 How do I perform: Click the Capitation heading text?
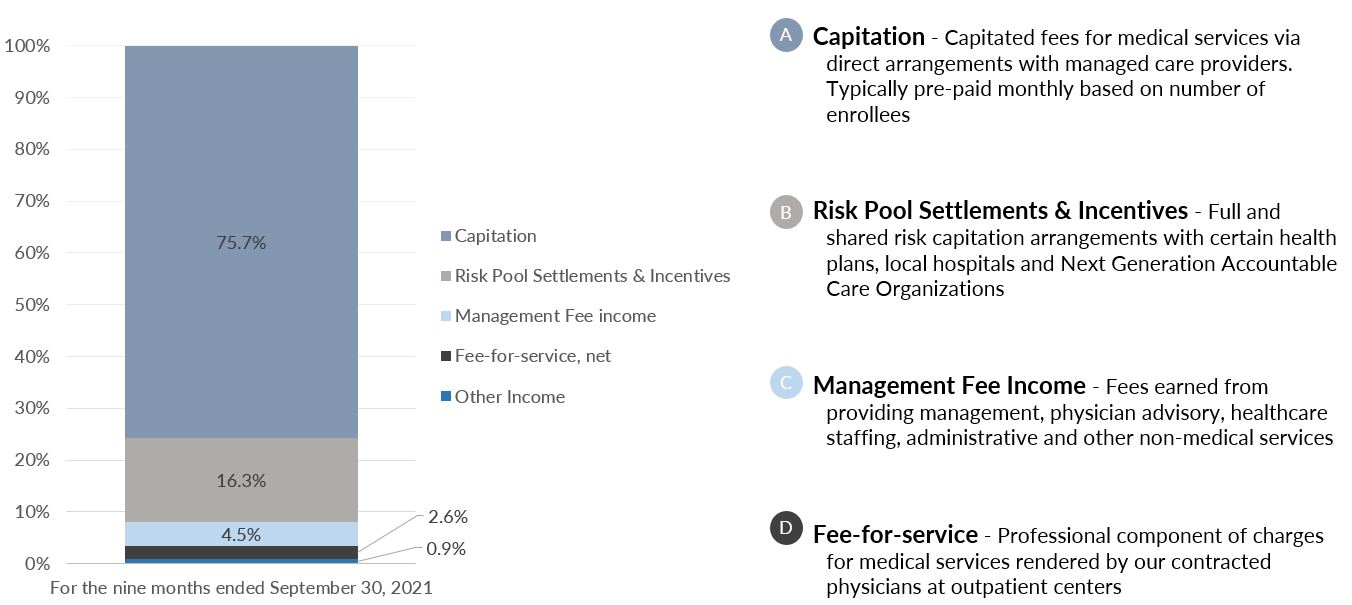[x=869, y=37]
